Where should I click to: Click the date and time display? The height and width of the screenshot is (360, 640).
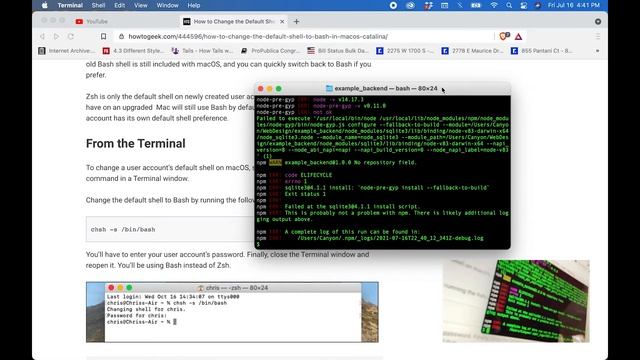point(573,5)
